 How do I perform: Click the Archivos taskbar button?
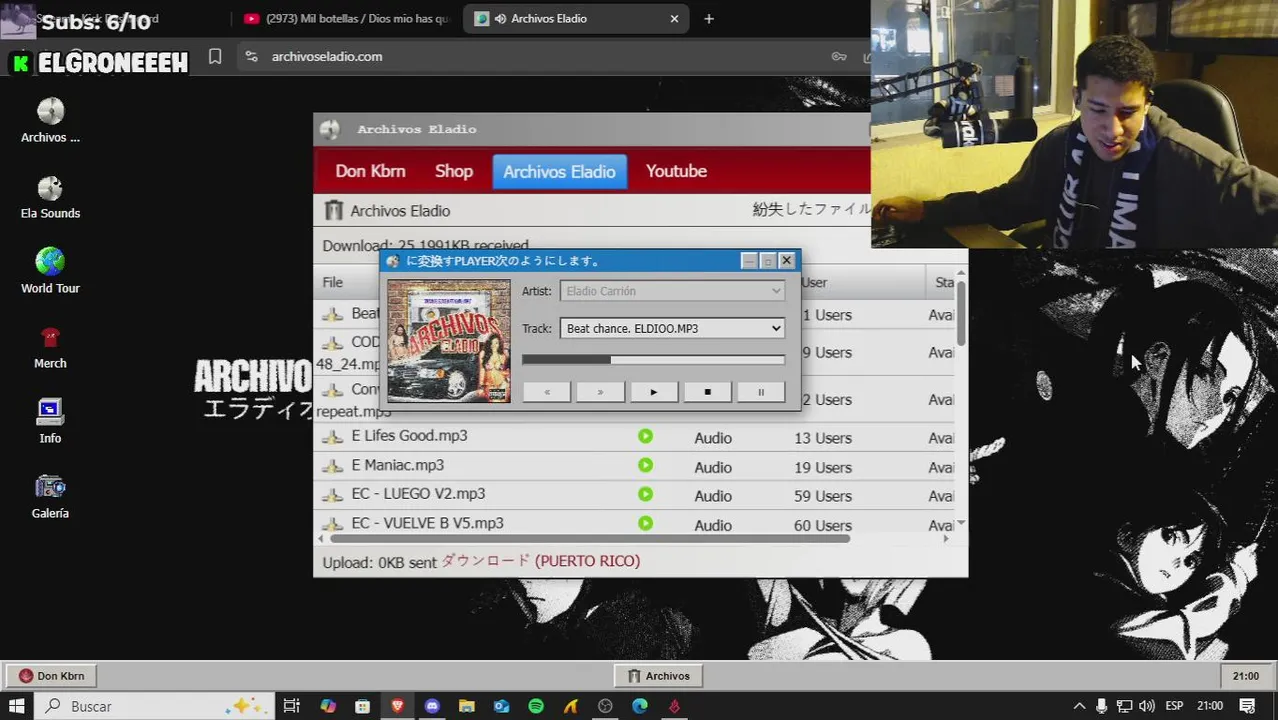tap(658, 676)
